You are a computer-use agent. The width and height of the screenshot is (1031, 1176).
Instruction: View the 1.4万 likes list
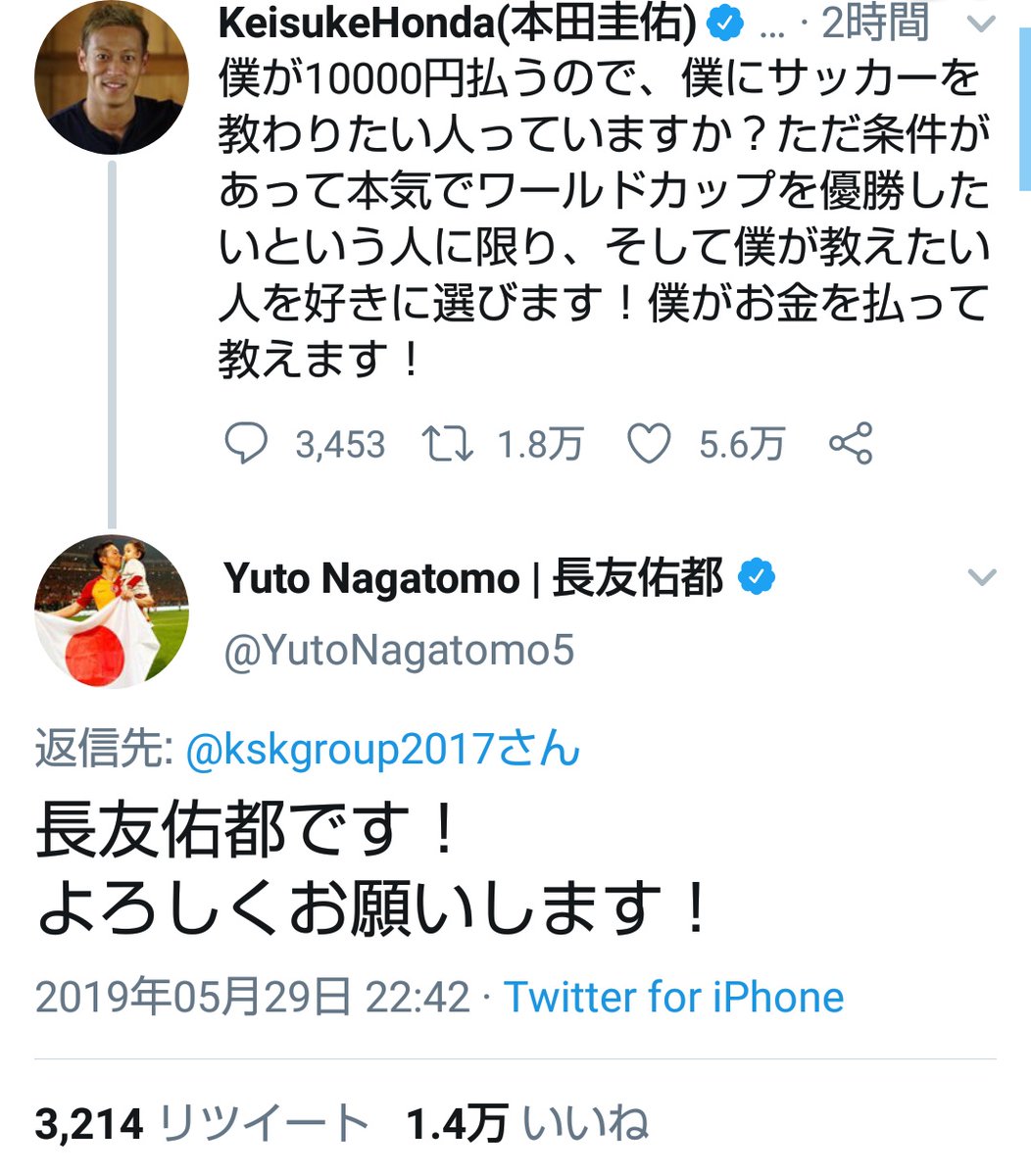point(528,1124)
